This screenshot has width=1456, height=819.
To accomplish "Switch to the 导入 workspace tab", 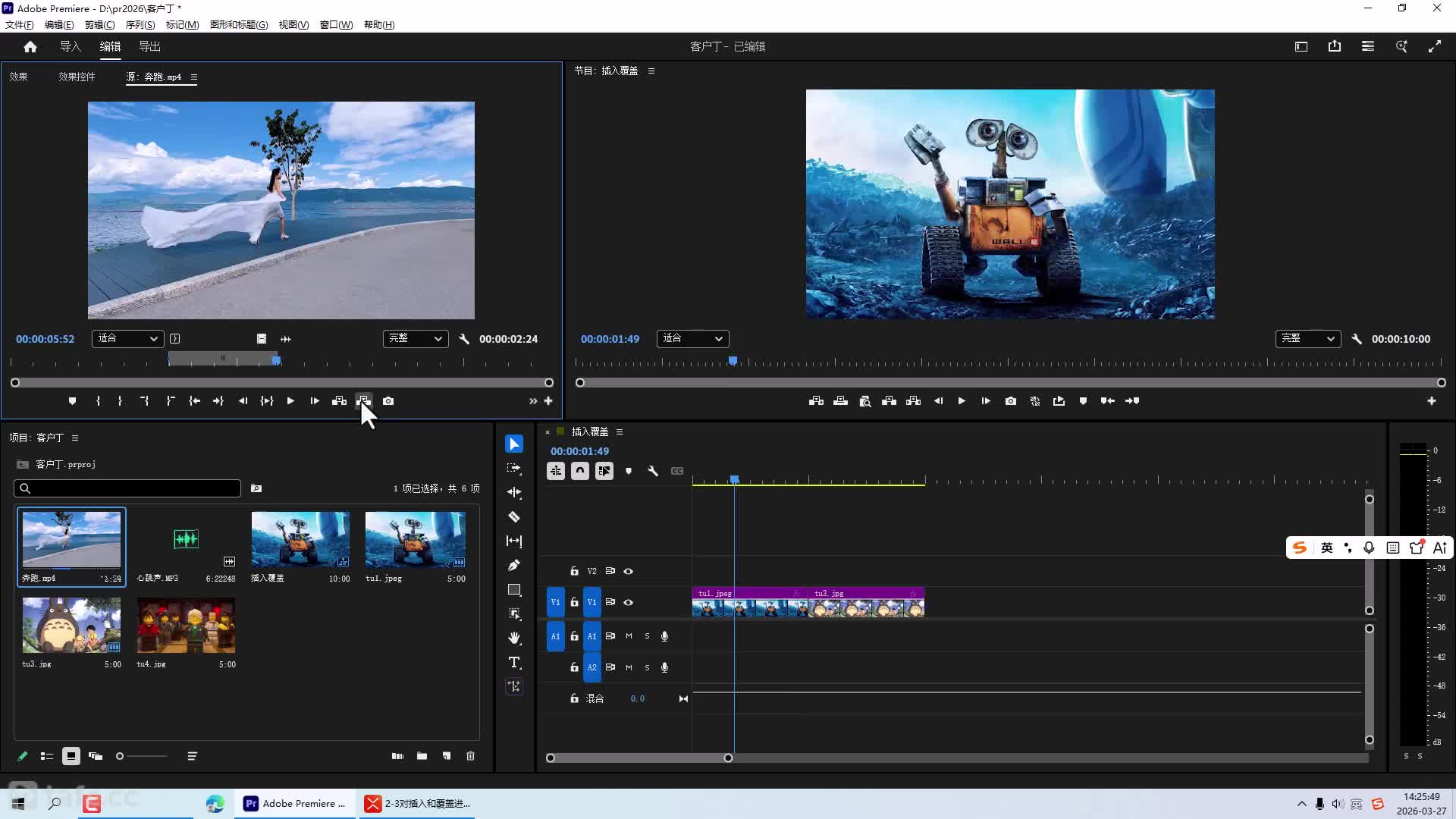I will (71, 47).
